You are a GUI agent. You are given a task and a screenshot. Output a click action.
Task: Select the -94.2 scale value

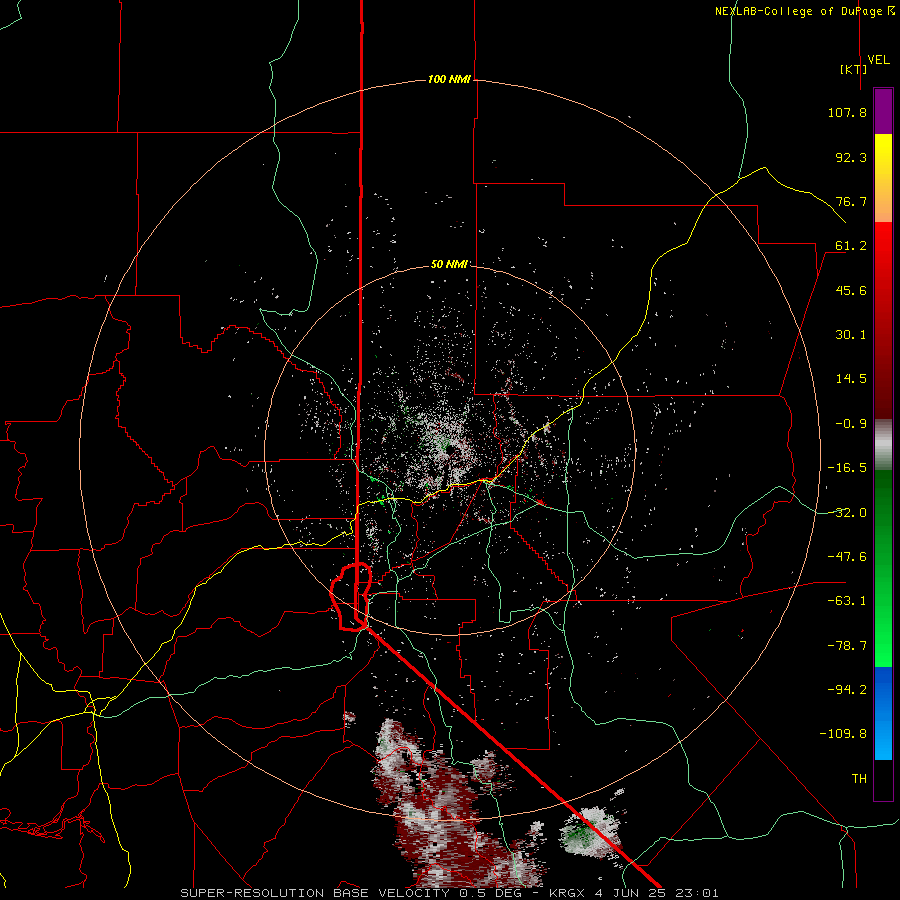(847, 690)
